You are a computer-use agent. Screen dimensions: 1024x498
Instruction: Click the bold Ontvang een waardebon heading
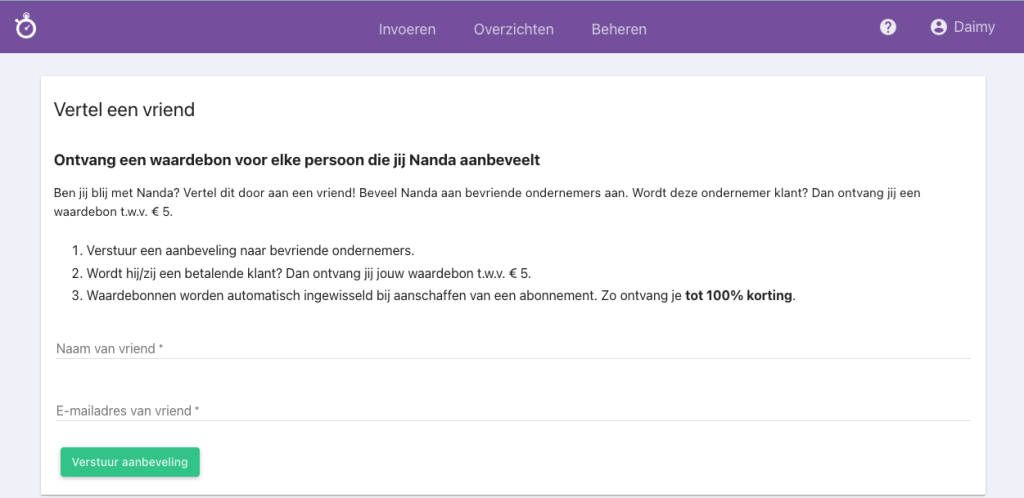297,160
